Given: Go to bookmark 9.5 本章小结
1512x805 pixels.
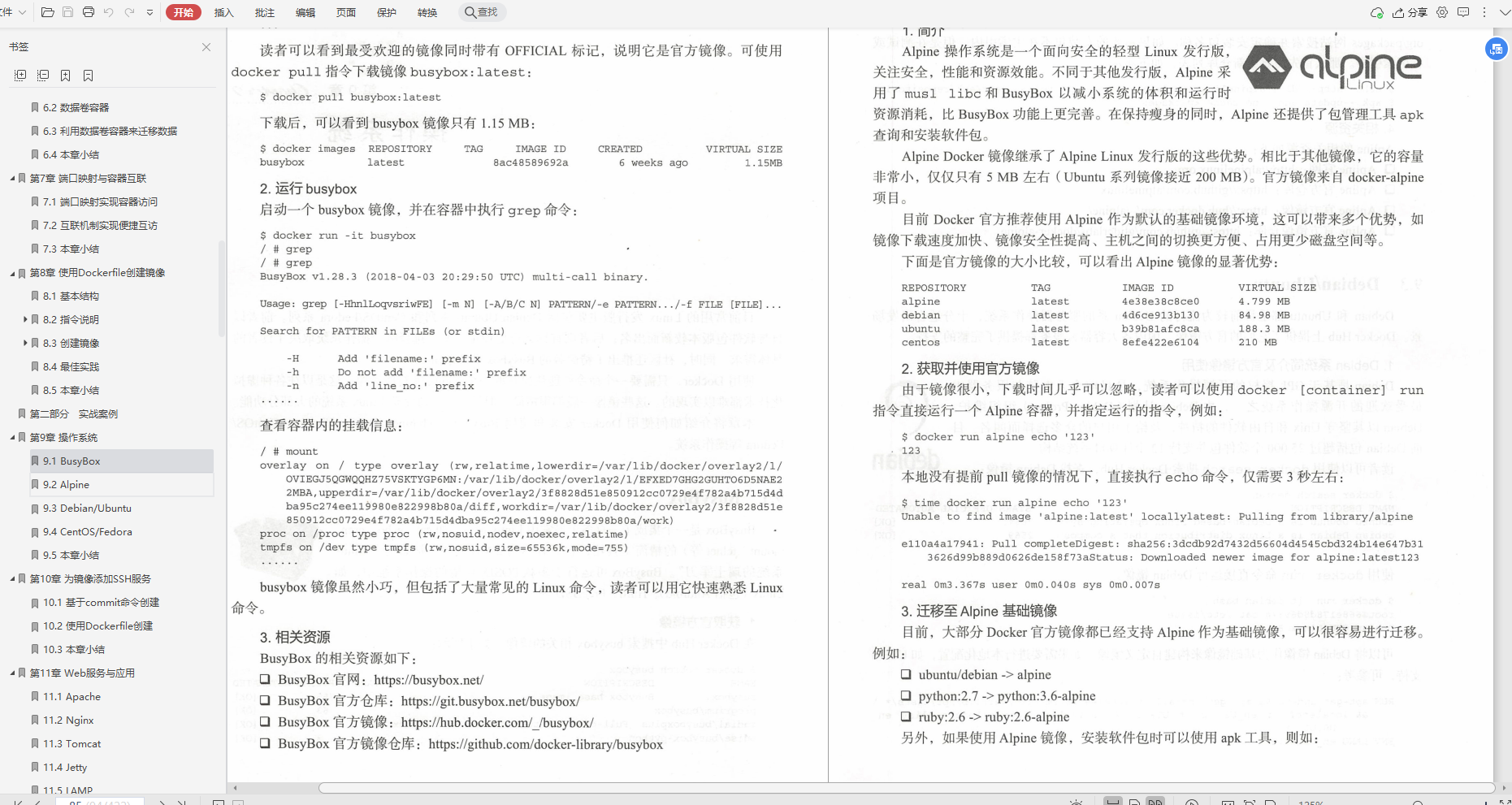Looking at the screenshot, I should tap(71, 555).
